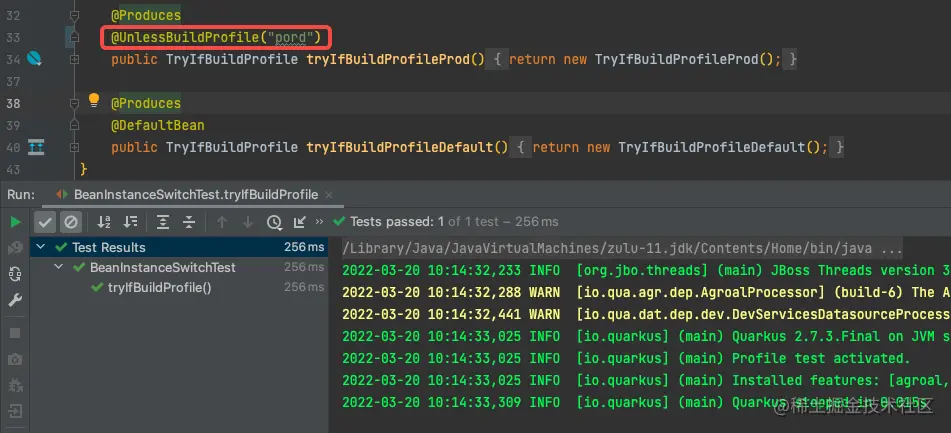Show more toolbar actions chevrons

[x=320, y=223]
